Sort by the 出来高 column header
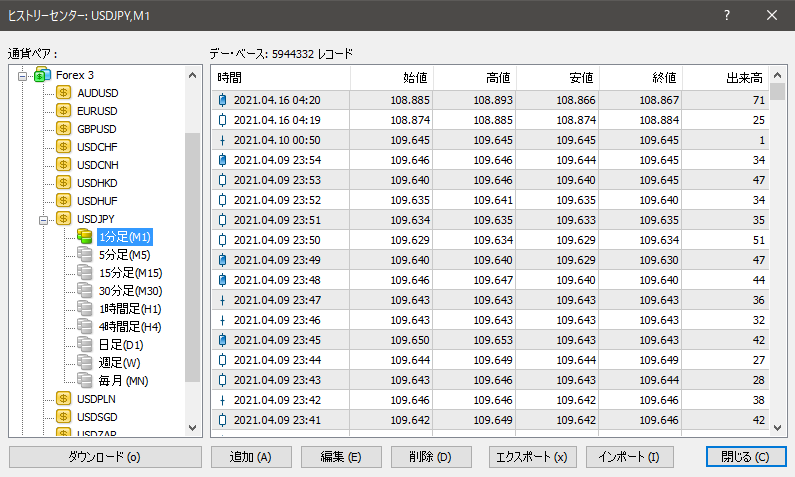 point(727,78)
